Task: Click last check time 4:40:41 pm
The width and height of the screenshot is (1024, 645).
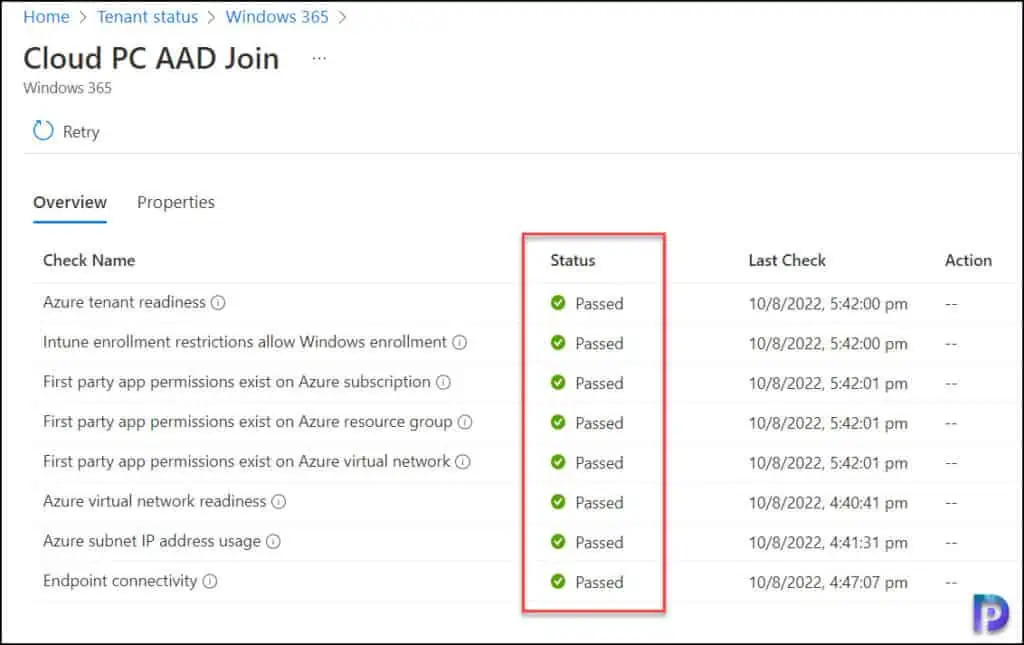Action: click(827, 503)
